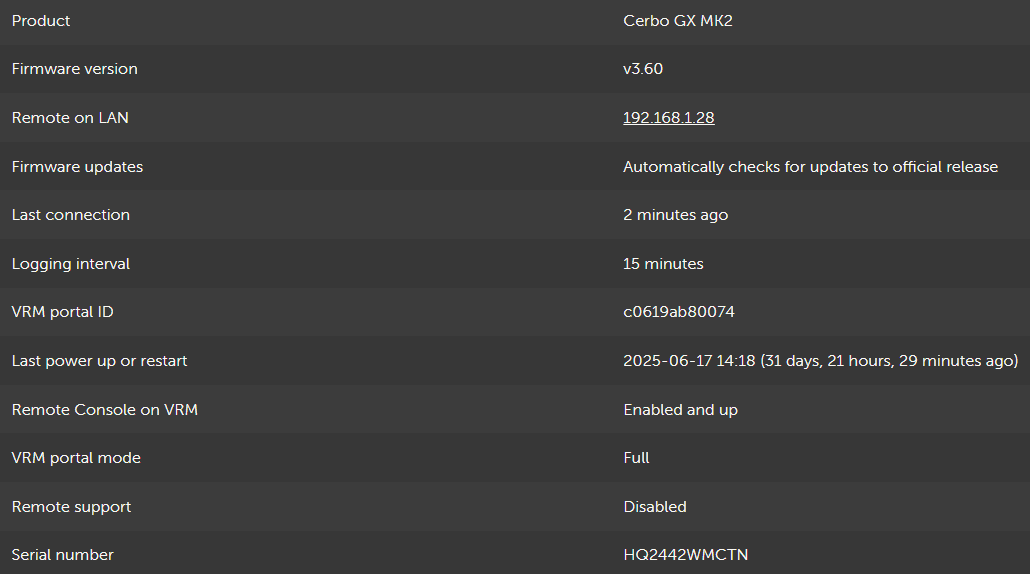Select the serial number HQ2442WMCTN
Image resolution: width=1030 pixels, height=574 pixels.
(x=685, y=555)
